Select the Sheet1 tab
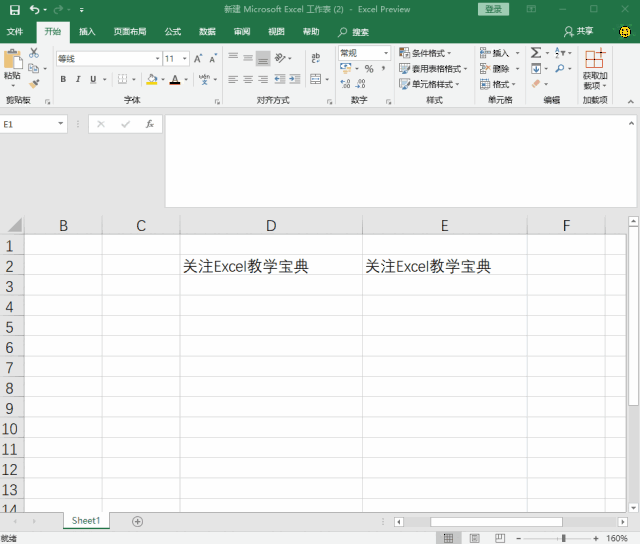The image size is (640, 544). 86,521
